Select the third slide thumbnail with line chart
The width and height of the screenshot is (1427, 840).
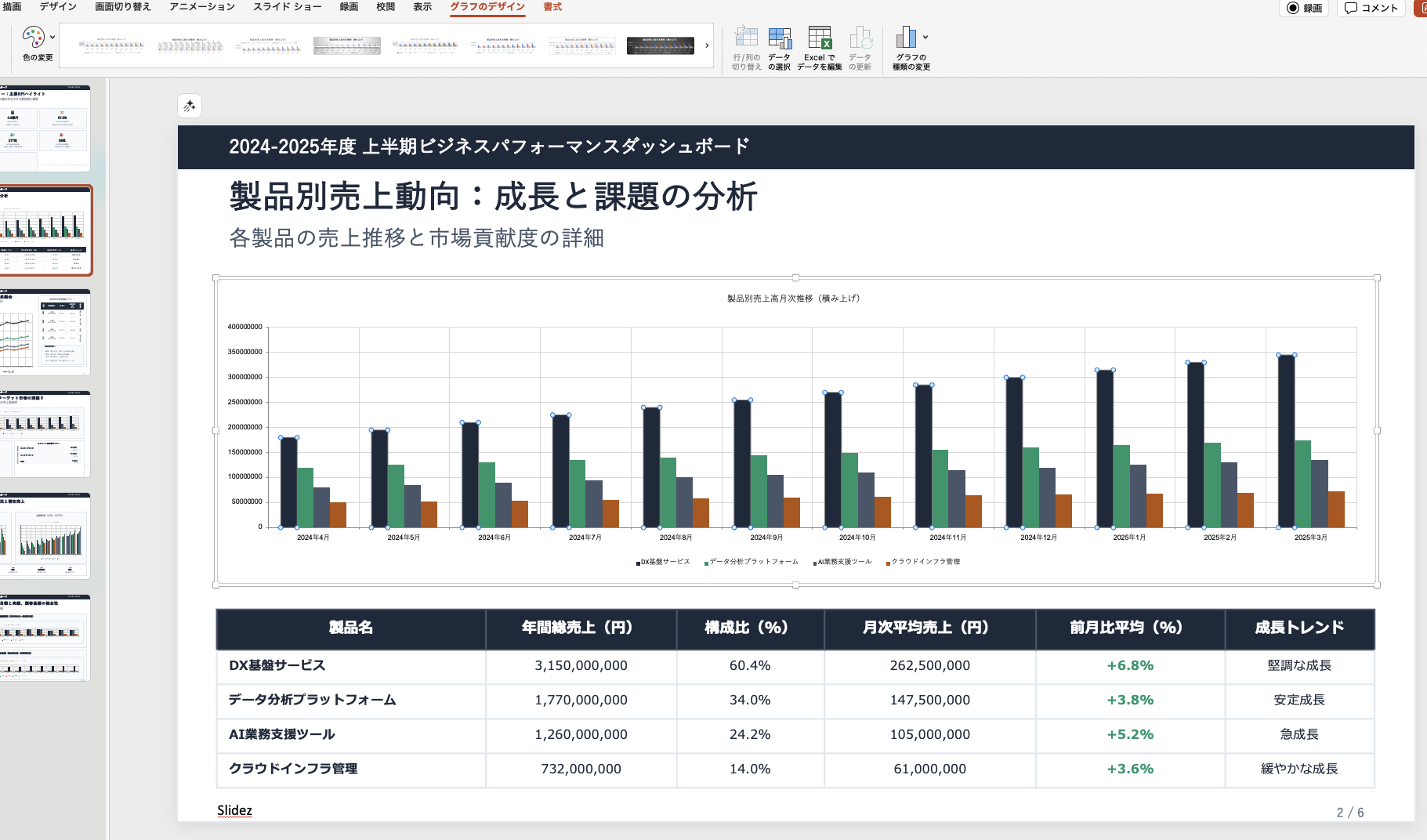[x=45, y=331]
